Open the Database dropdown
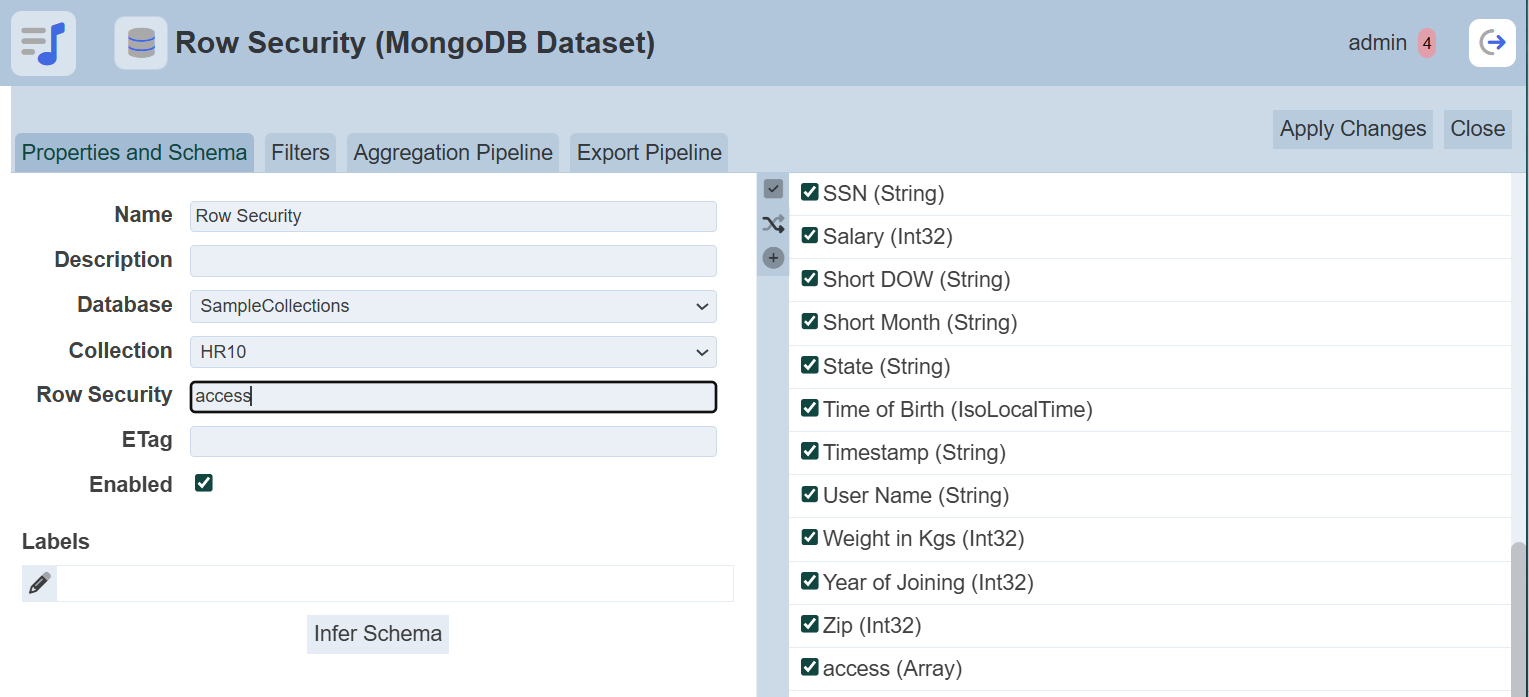Viewport: 1529px width, 697px height. [453, 306]
